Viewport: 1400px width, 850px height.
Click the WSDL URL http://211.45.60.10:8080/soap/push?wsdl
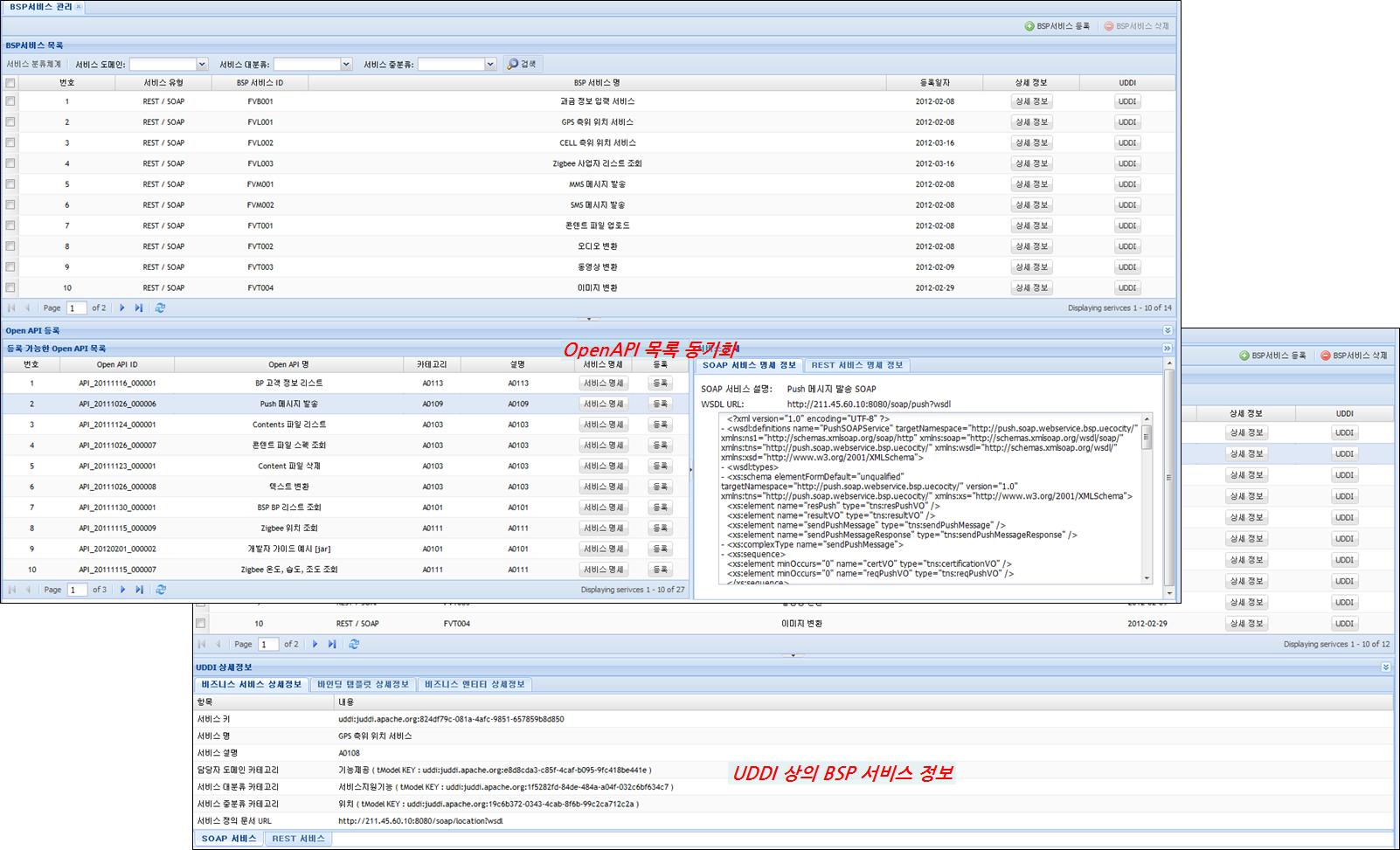tap(869, 404)
